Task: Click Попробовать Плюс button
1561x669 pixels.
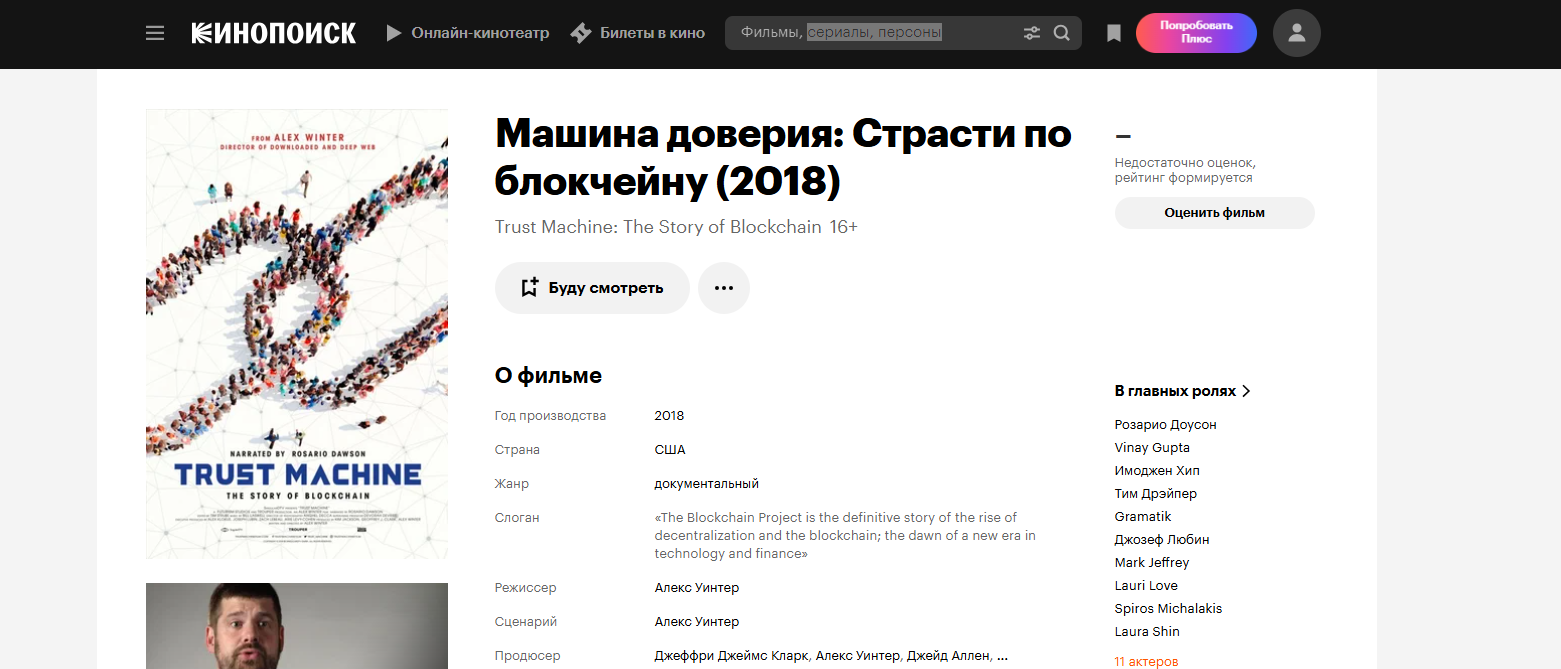Action: point(1196,33)
